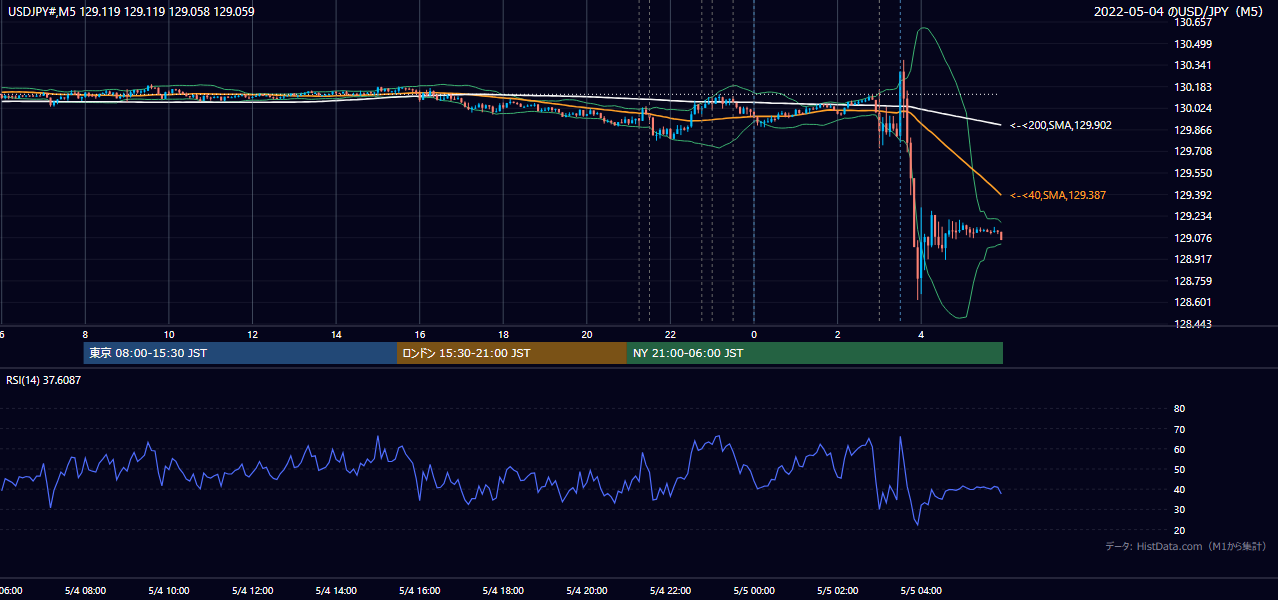This screenshot has height=600, width=1278.
Task: Click RSI scale value 40
Action: point(1179,489)
